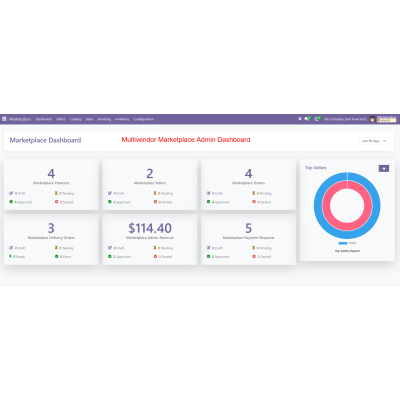Click the Top Sellers Report caption
Viewport: 400px width, 400px height.
tap(347, 251)
